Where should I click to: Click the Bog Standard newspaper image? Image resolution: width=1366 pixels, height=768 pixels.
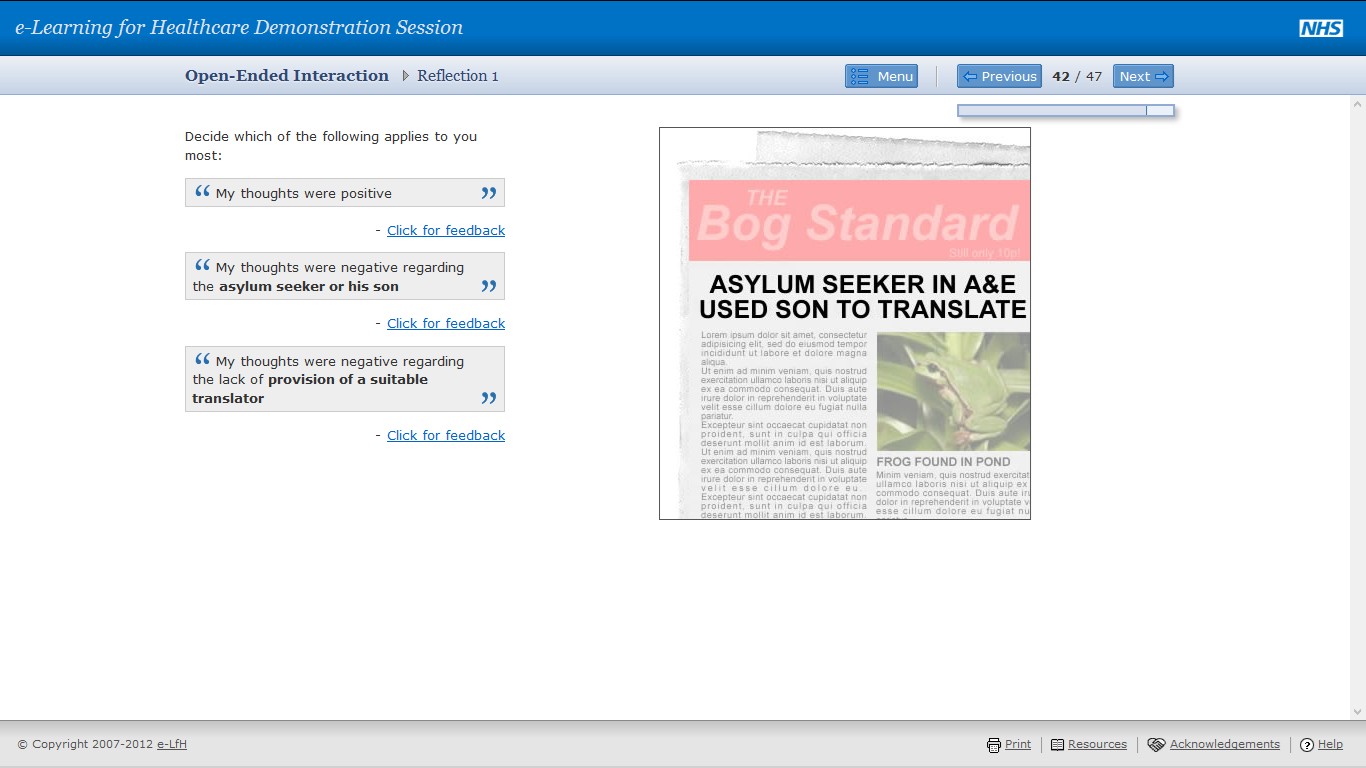coord(844,322)
